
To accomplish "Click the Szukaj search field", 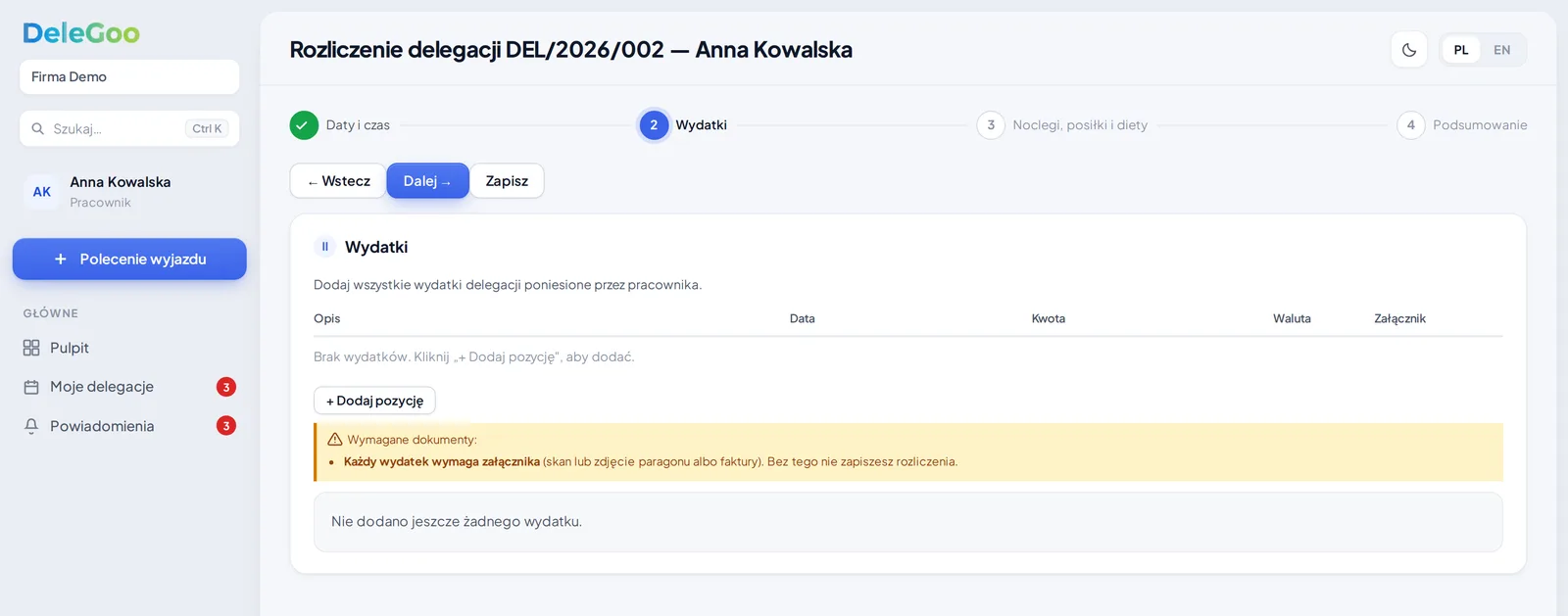I will tap(129, 128).
